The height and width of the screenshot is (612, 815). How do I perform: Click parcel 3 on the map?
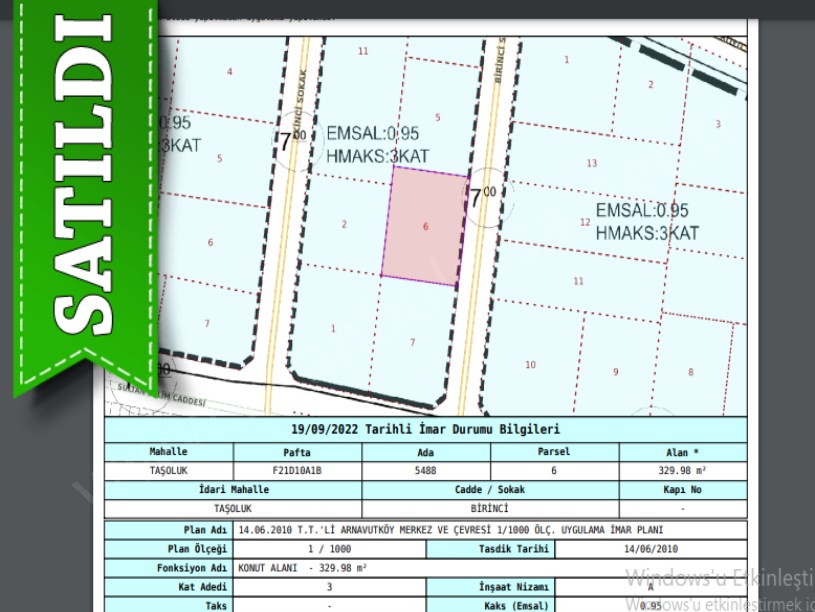(x=717, y=124)
